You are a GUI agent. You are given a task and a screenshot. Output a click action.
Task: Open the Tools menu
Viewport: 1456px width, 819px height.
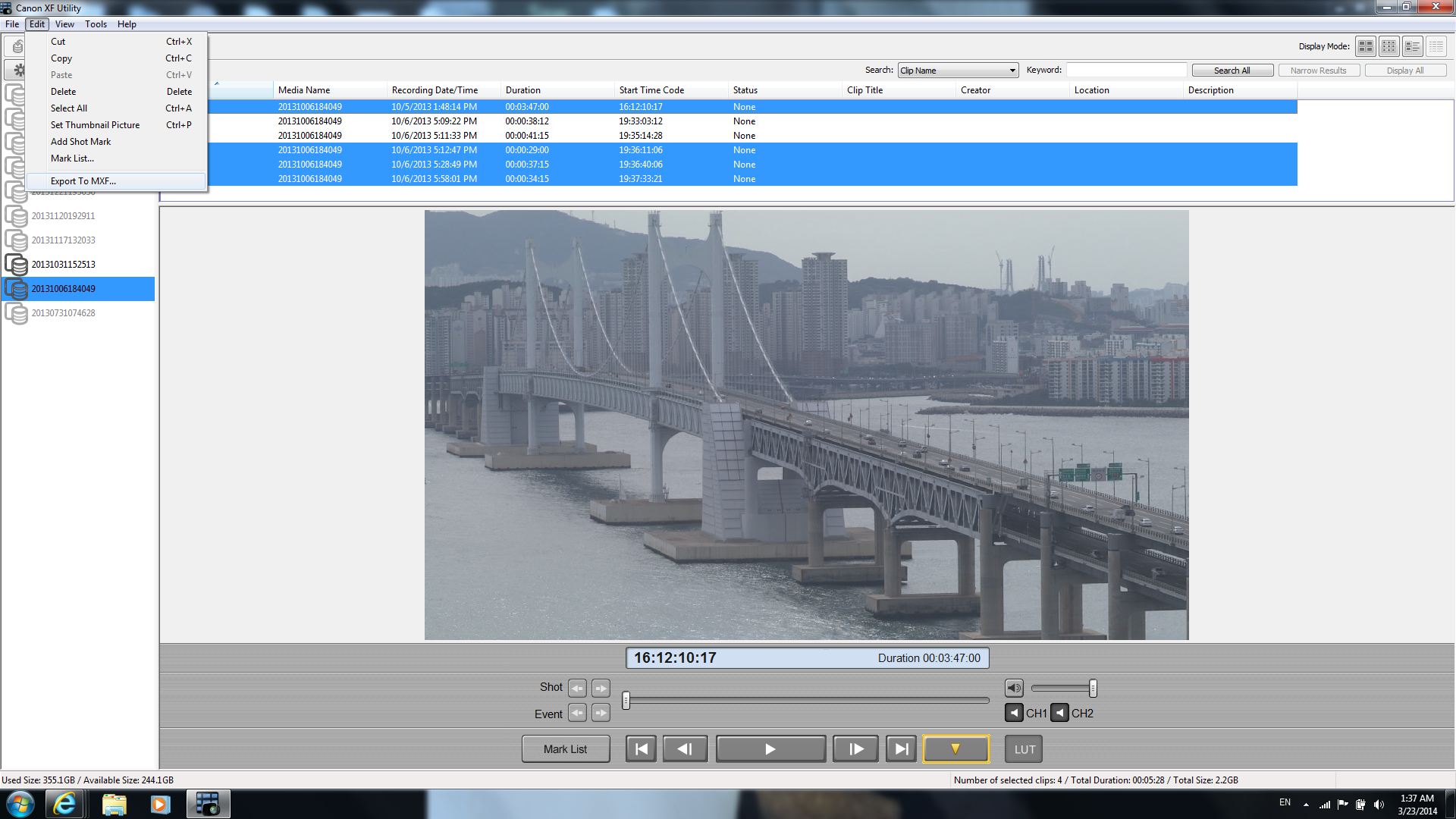point(96,24)
